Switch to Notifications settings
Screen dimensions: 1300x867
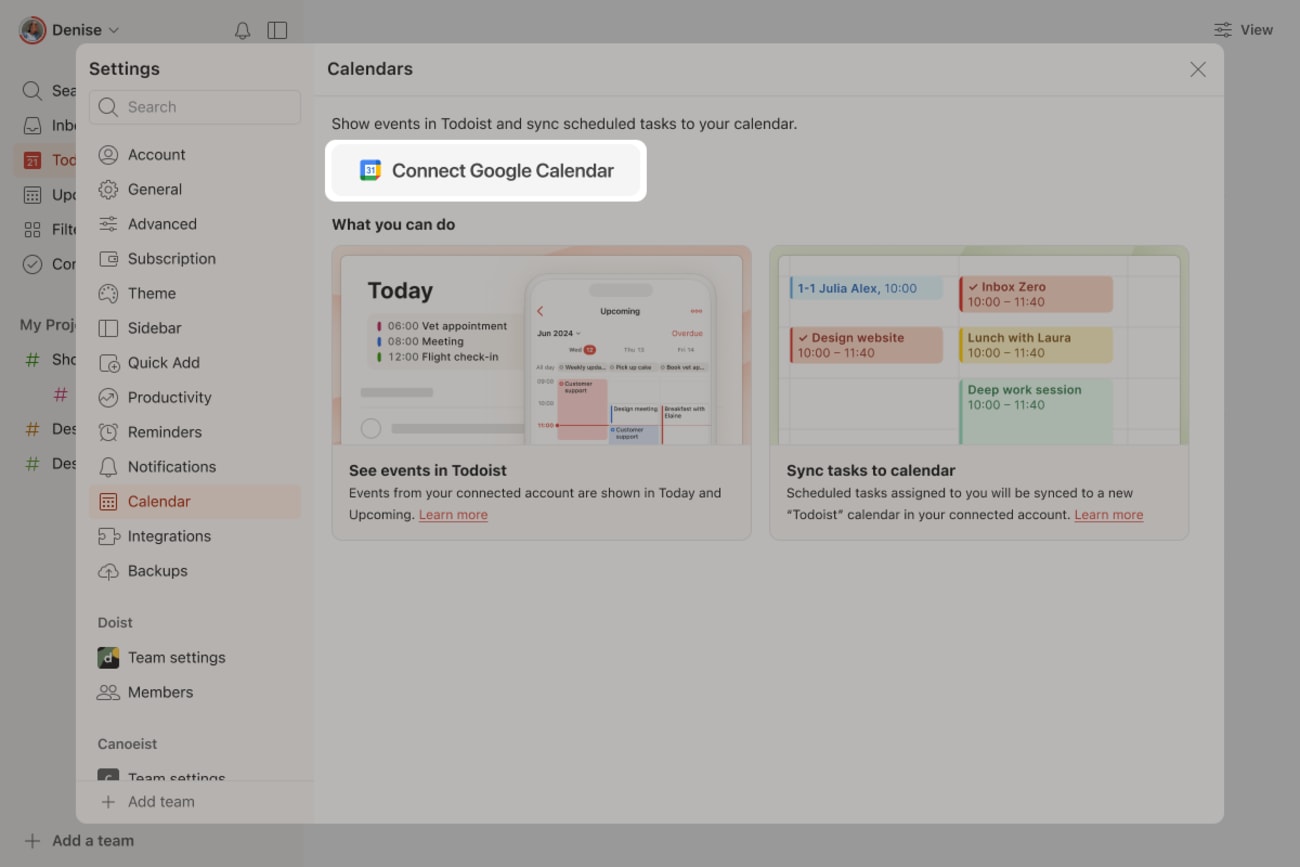pos(171,466)
